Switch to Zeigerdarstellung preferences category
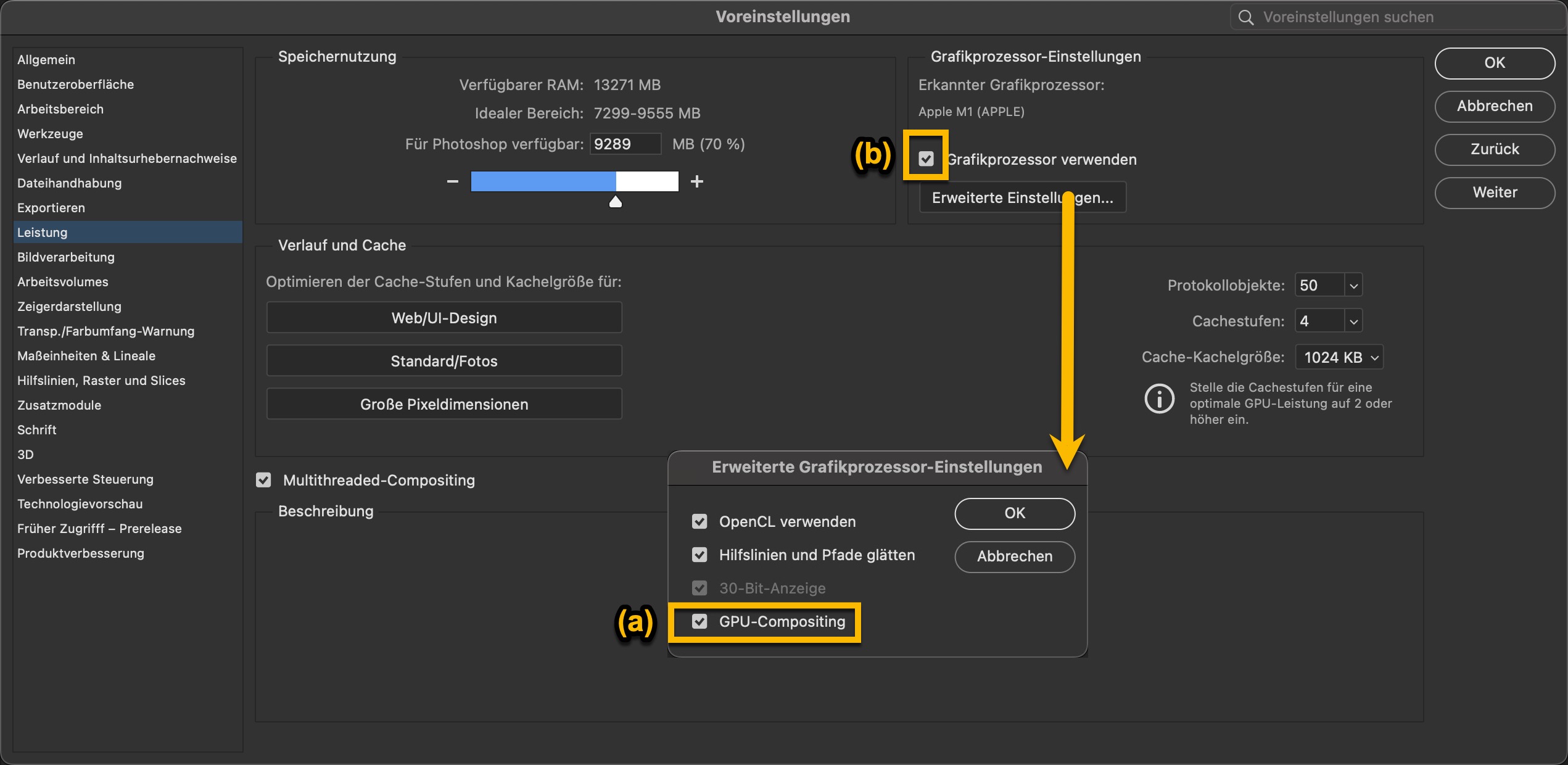 coord(69,307)
